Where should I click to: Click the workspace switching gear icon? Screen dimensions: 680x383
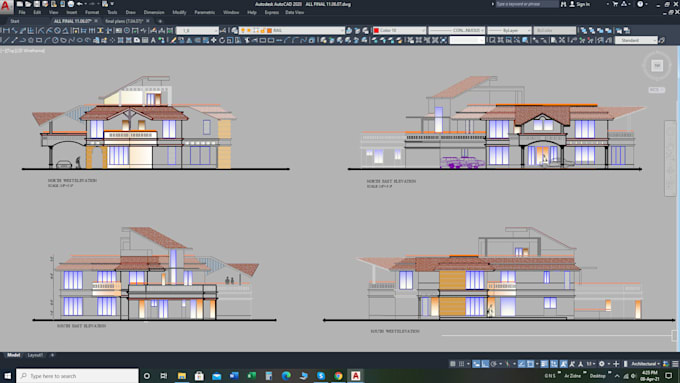pyautogui.click(x=602, y=364)
